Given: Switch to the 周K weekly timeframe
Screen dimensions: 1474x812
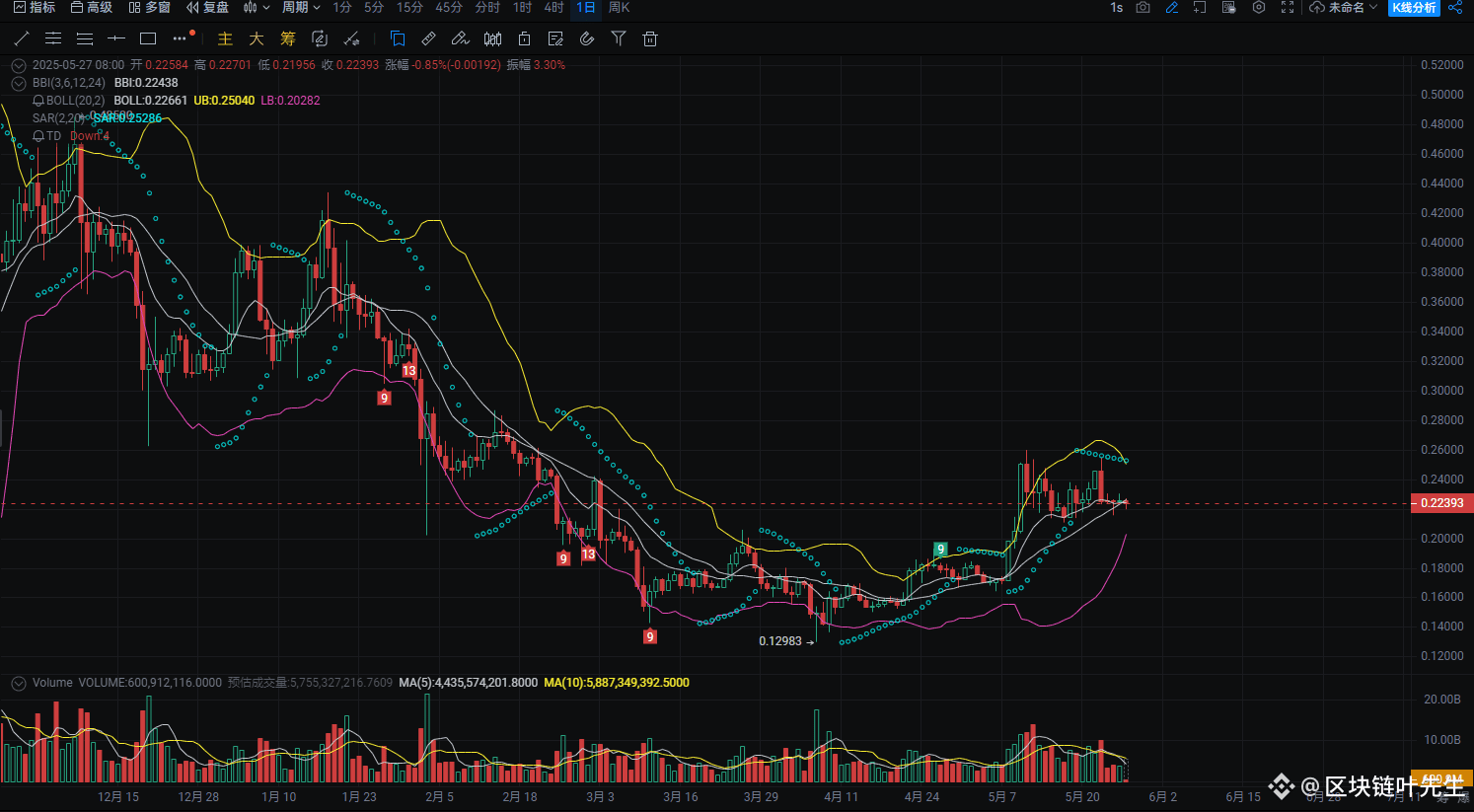Looking at the screenshot, I should click(619, 8).
